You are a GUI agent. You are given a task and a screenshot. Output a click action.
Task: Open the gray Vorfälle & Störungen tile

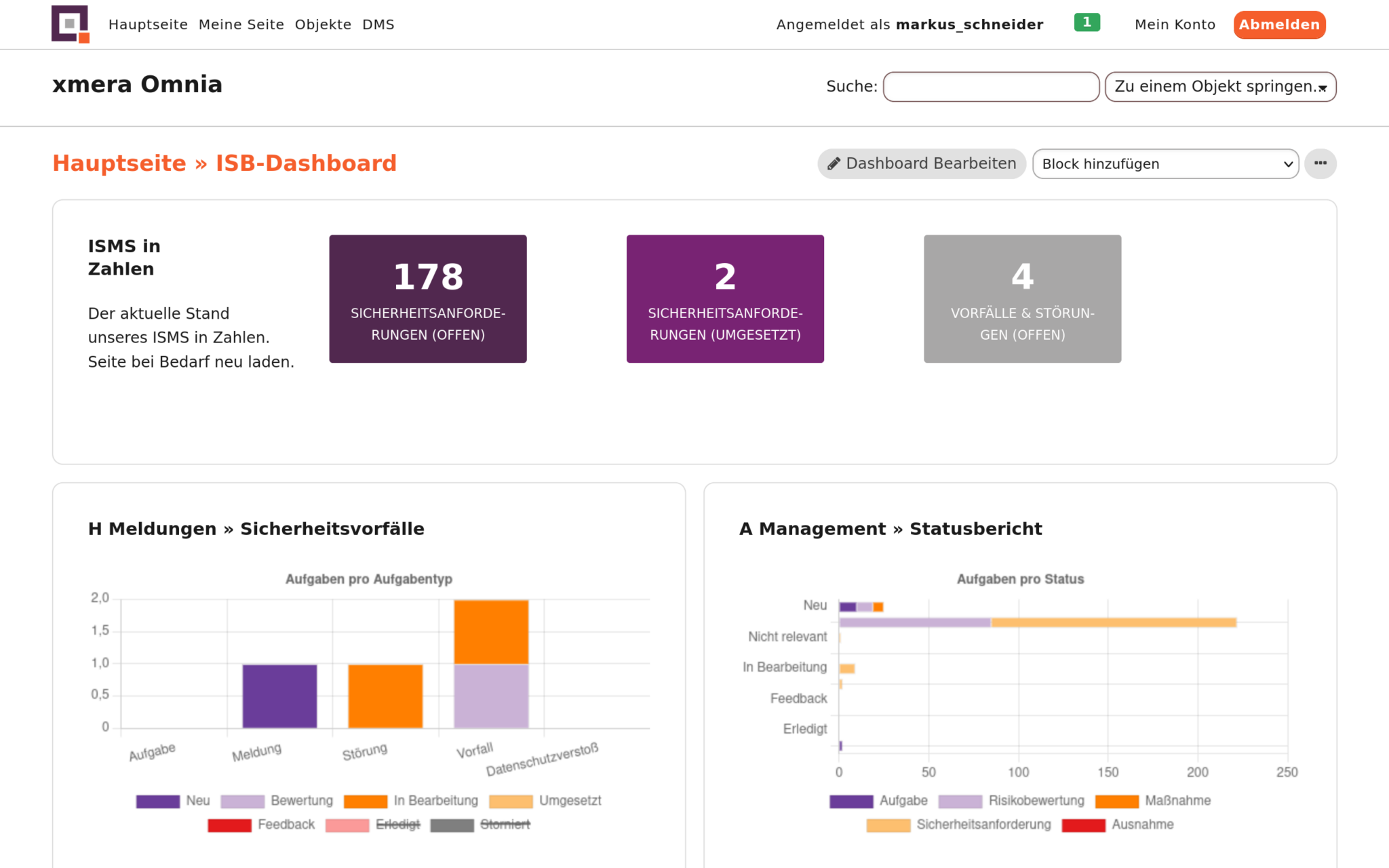(1022, 298)
